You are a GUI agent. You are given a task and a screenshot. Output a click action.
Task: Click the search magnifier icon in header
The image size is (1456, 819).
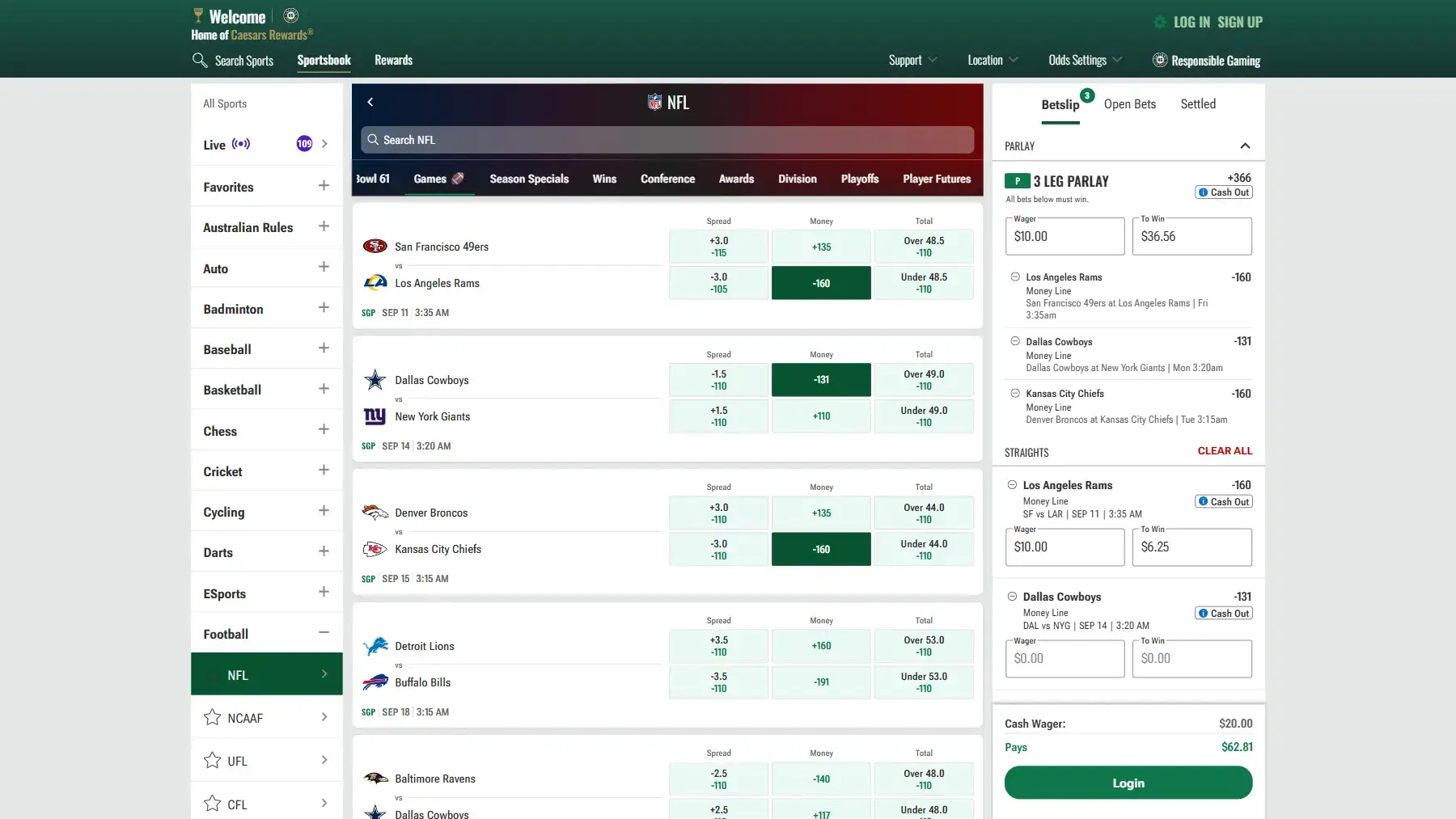tap(200, 60)
